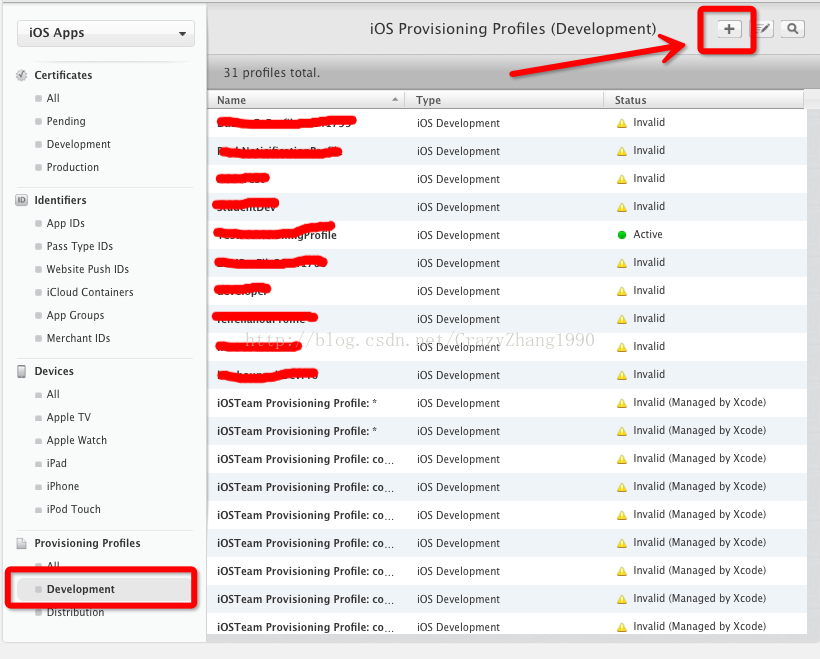Select Apple Watch devices

(76, 440)
